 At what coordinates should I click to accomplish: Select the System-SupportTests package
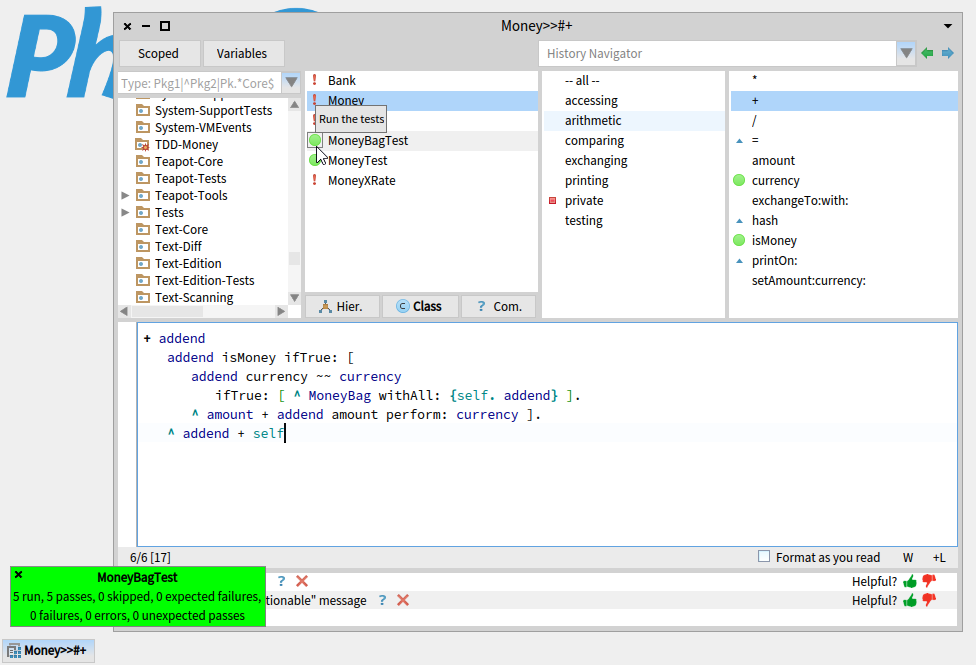click(214, 110)
